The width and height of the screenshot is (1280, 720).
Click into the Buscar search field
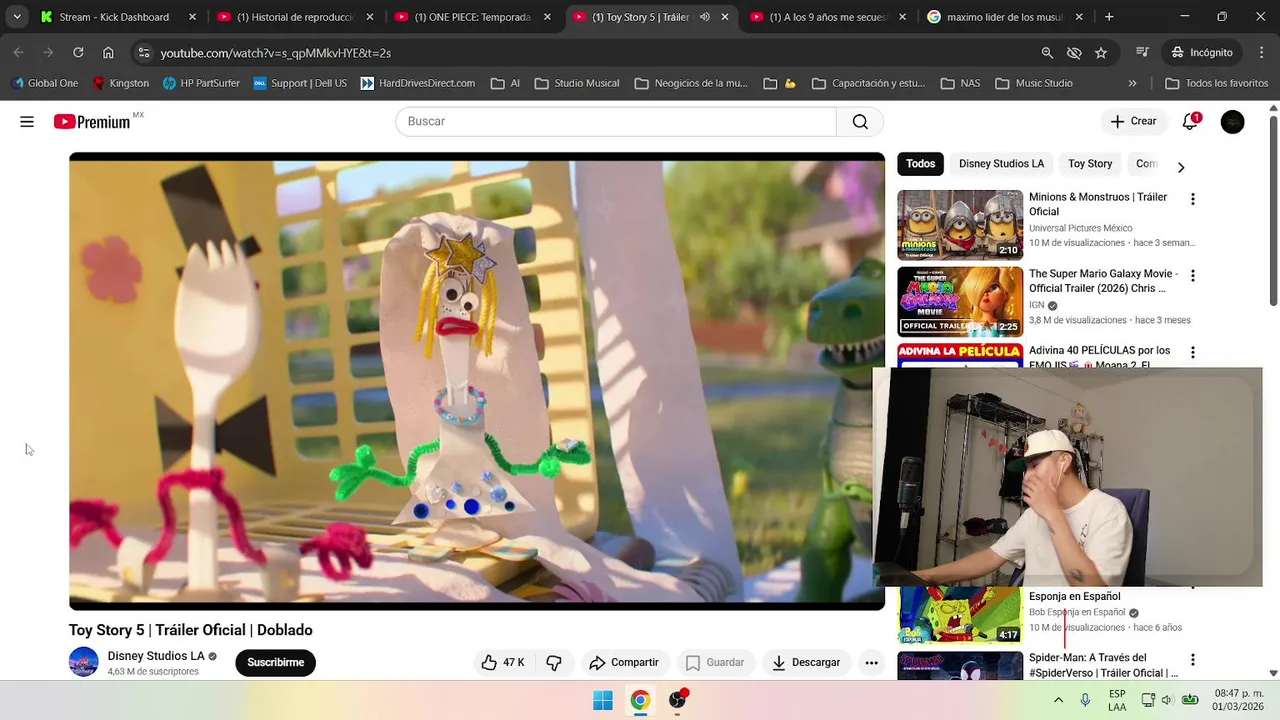tap(615, 121)
